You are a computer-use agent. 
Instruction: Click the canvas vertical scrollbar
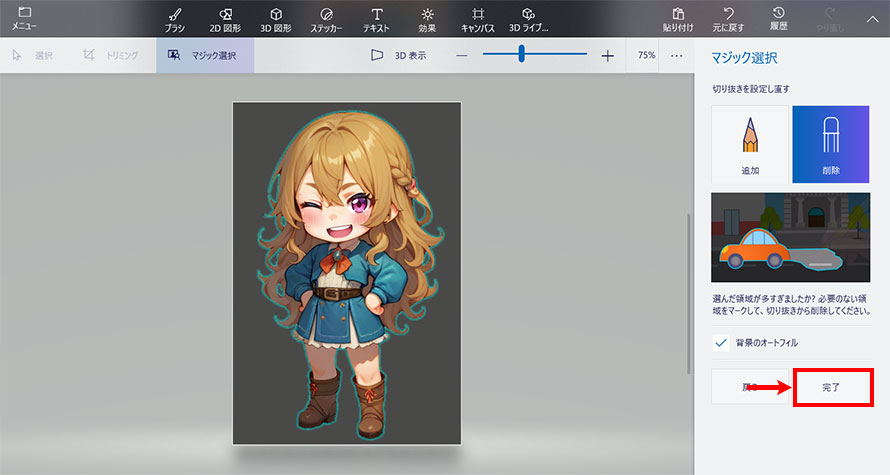(689, 294)
